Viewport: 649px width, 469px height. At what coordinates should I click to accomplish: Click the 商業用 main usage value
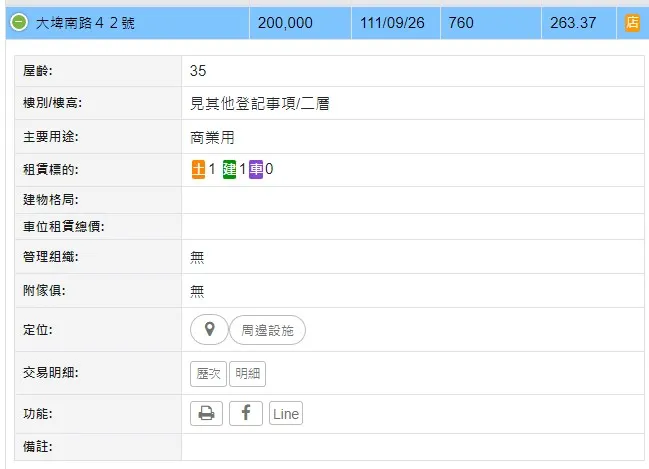[212, 137]
